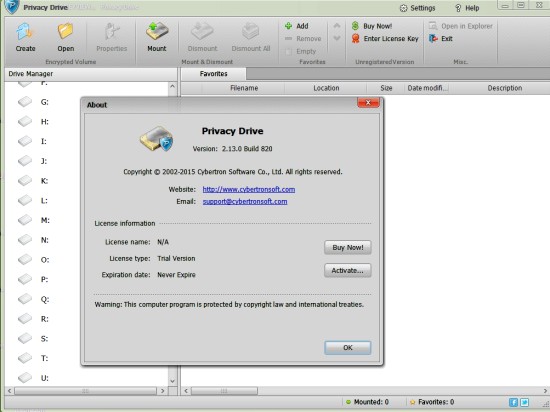Image resolution: width=550 pixels, height=412 pixels.
Task: Select the Mount drive icon
Action: pyautogui.click(x=157, y=37)
